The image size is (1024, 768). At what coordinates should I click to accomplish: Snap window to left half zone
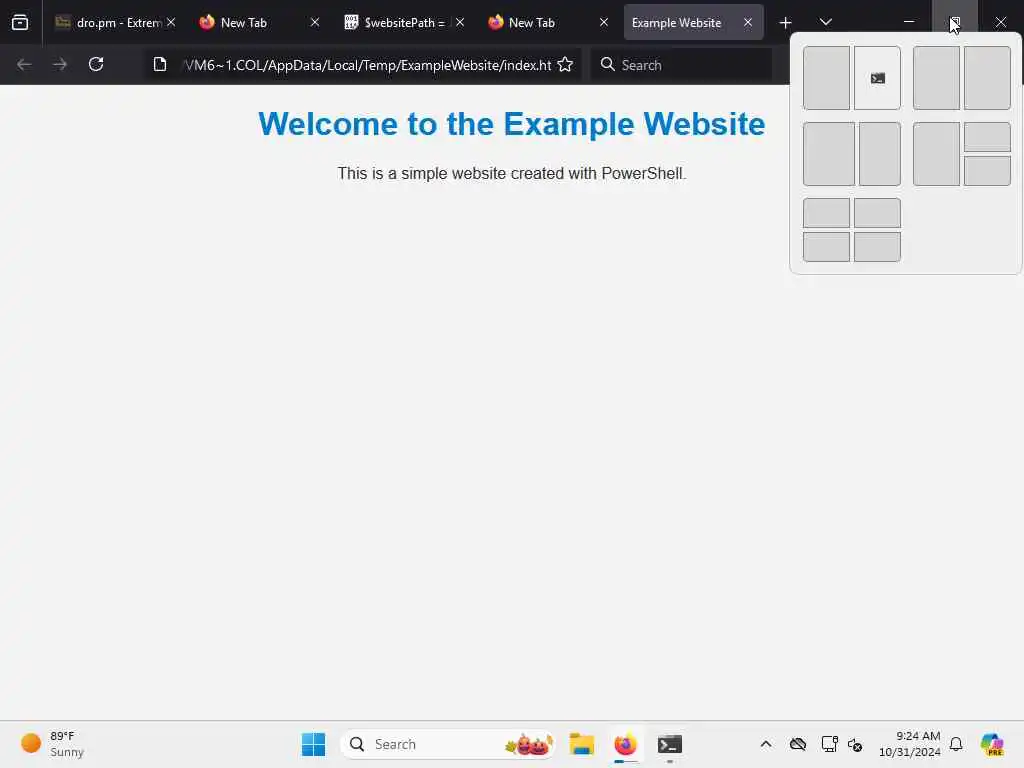click(826, 78)
